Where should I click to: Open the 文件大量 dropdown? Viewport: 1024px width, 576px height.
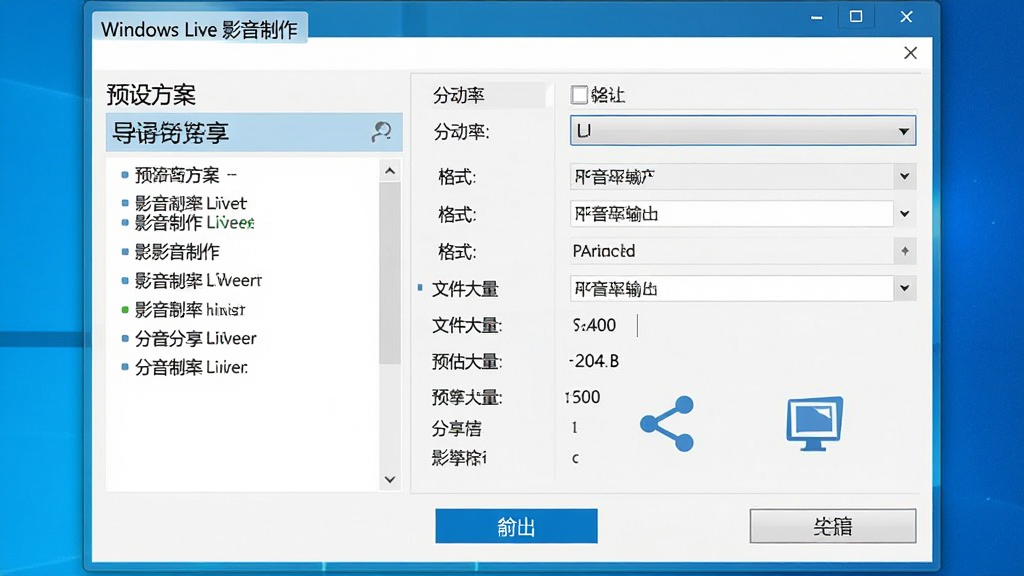coord(743,289)
